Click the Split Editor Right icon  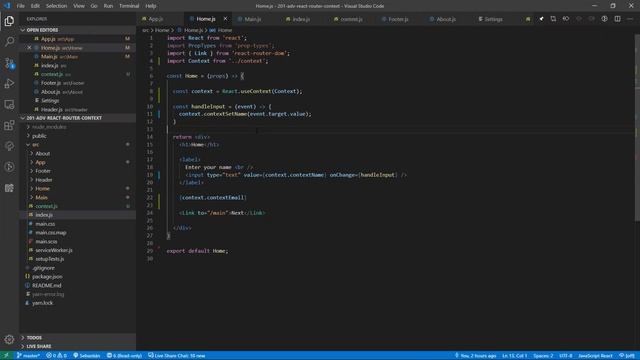point(617,19)
